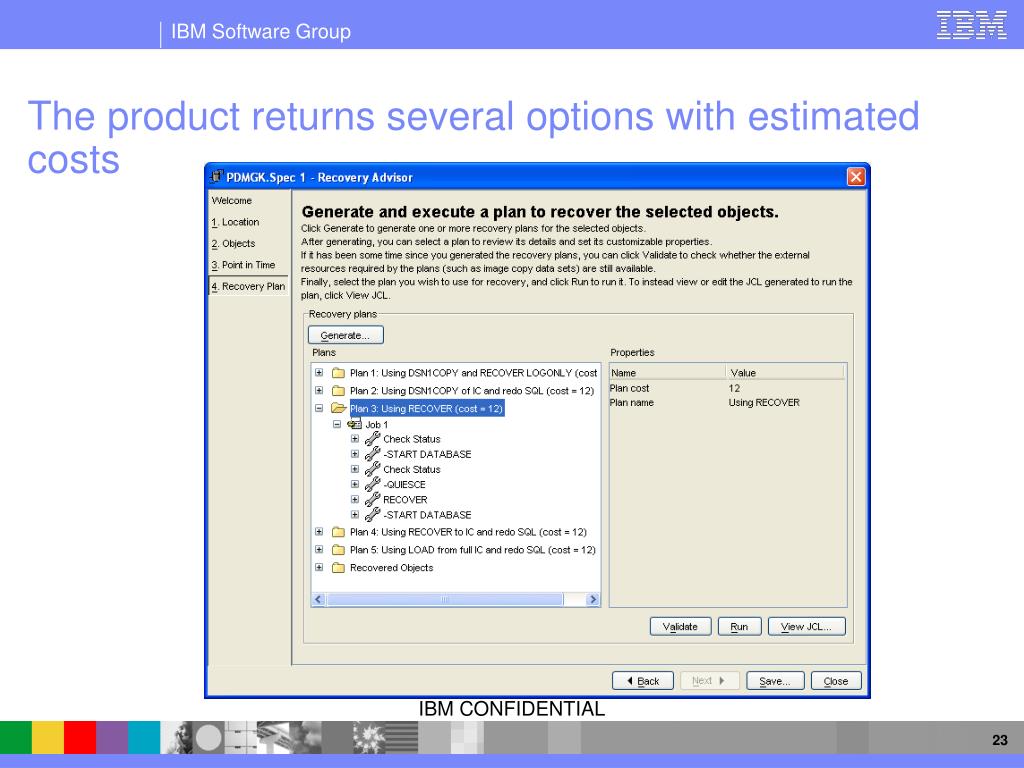This screenshot has height=768, width=1024.
Task: Click the Plan 4 folder icon
Action: pos(338,532)
